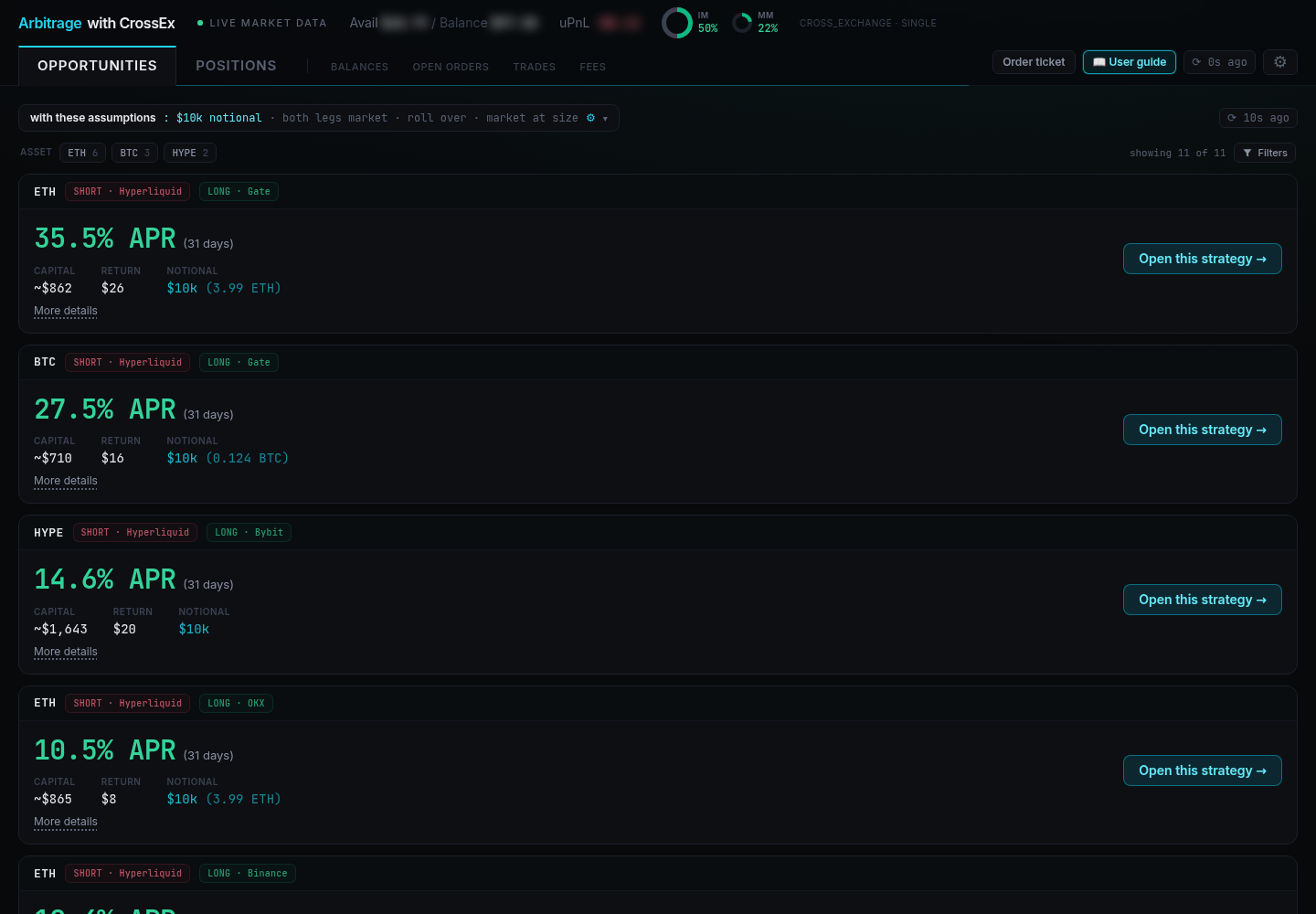
Task: Toggle the BTC asset filter chip
Action: 135,153
